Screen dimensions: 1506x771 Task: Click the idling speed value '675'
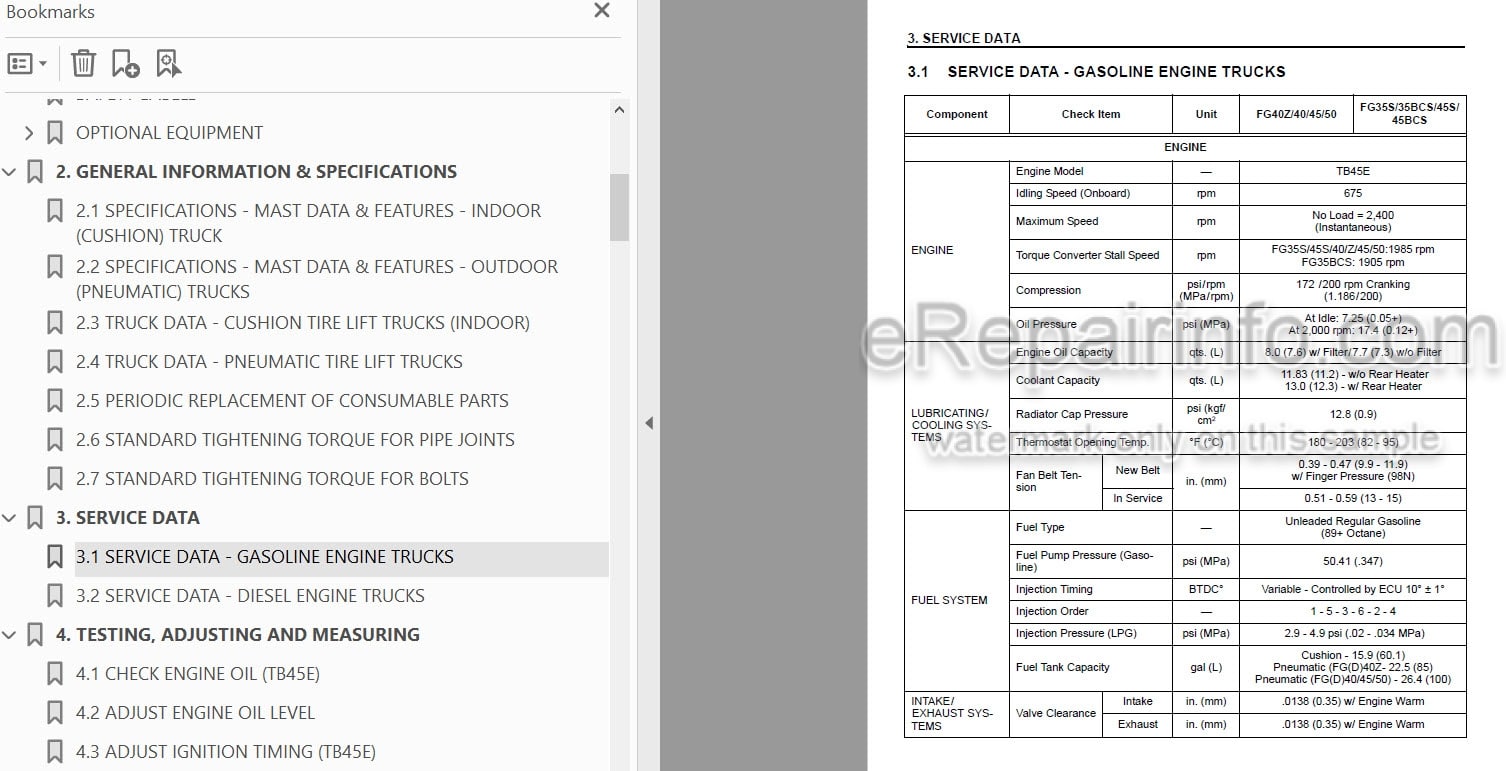click(1353, 194)
